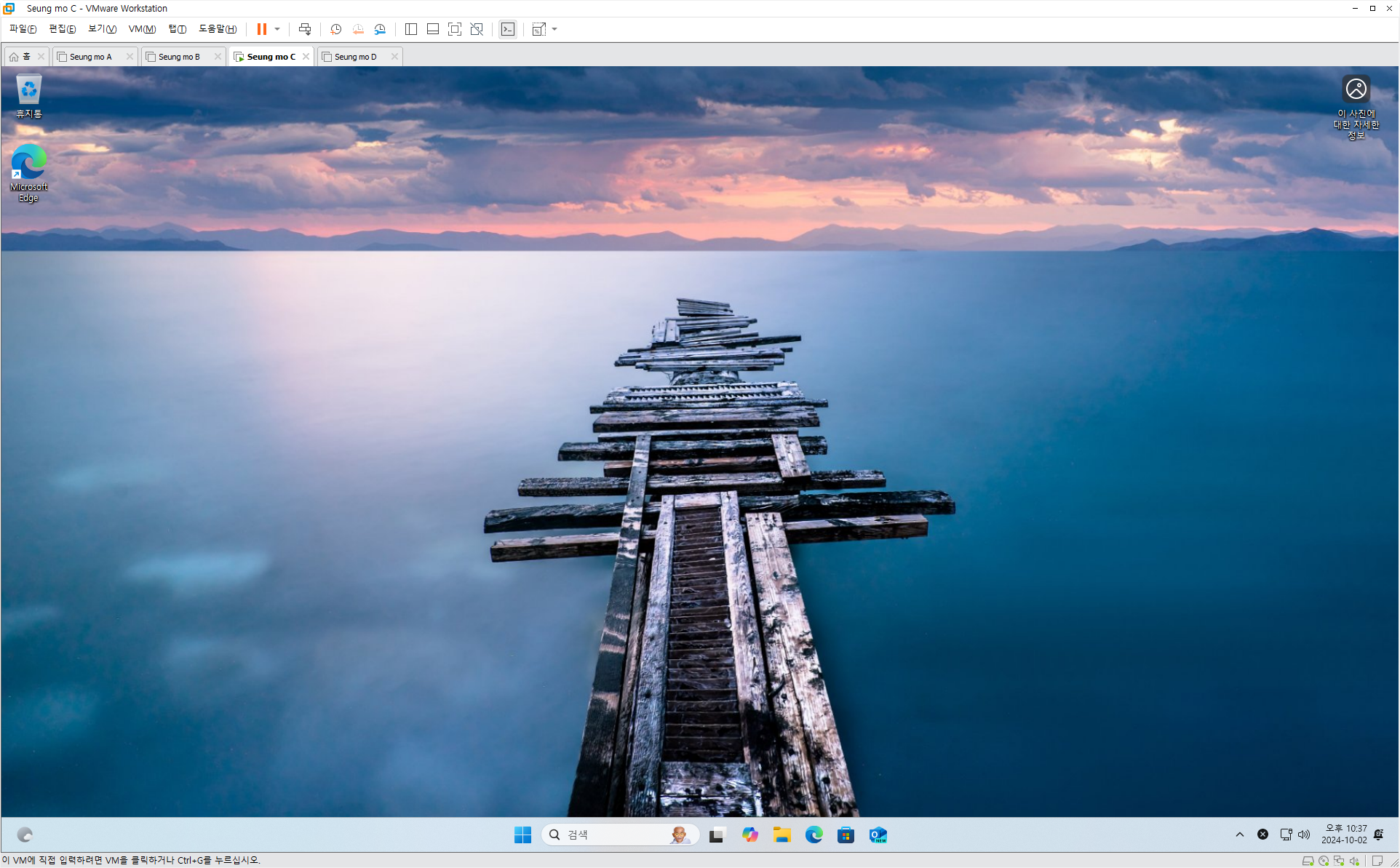Toggle Unity mode icon

pos(477,29)
